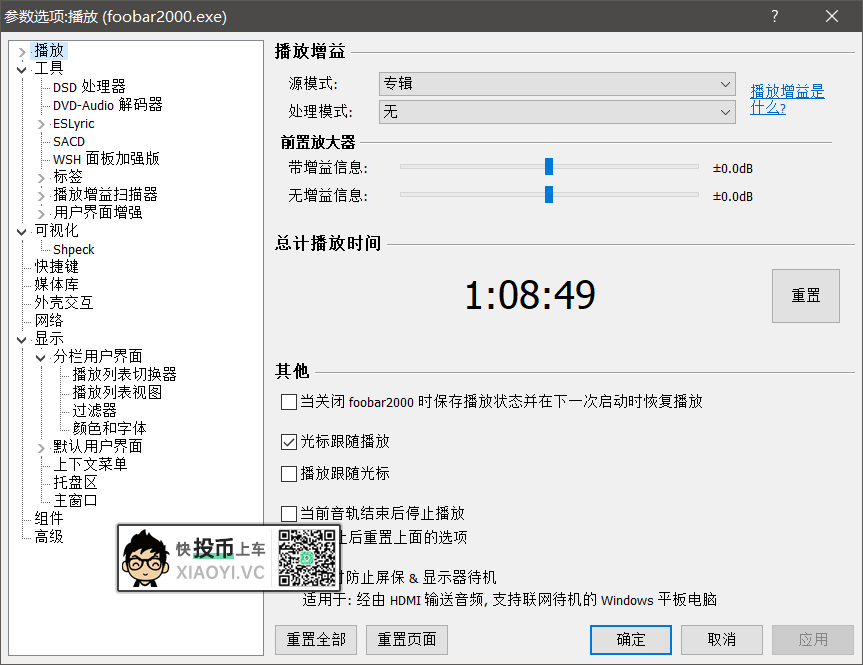Select the ESLyric page
Image resolution: width=863 pixels, height=665 pixels.
click(x=73, y=123)
